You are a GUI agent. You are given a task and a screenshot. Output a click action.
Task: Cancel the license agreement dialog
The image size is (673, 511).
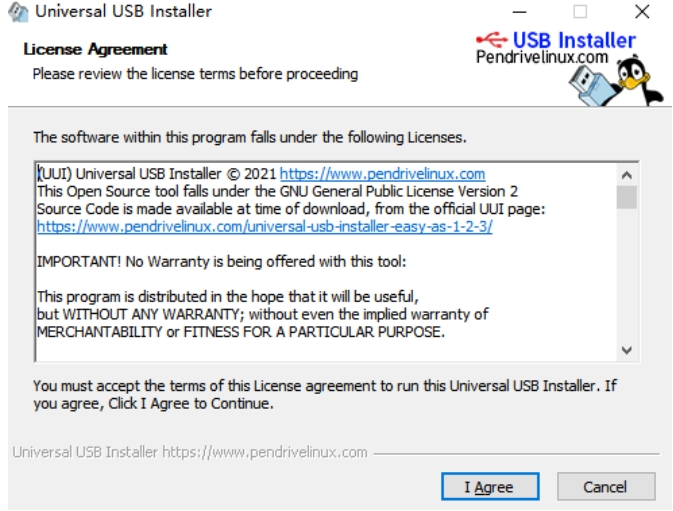tap(606, 487)
